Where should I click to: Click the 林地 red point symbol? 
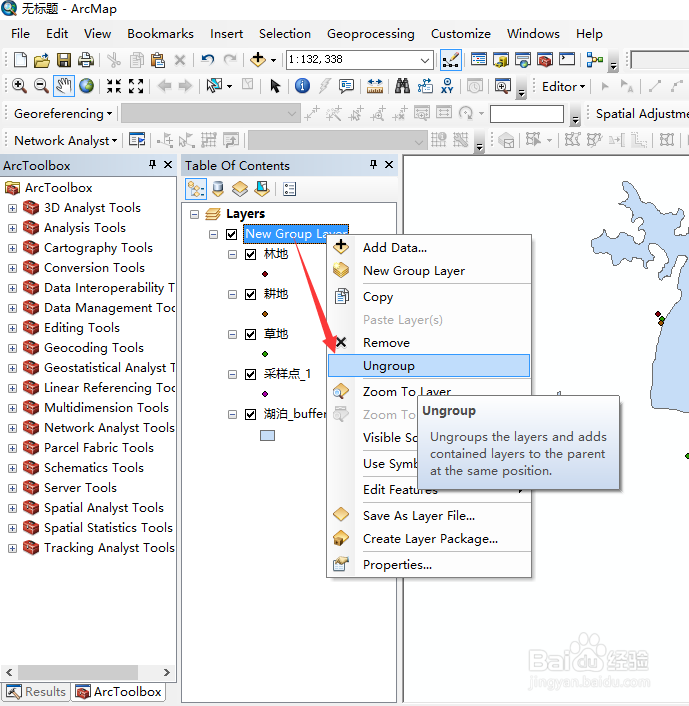[265, 274]
